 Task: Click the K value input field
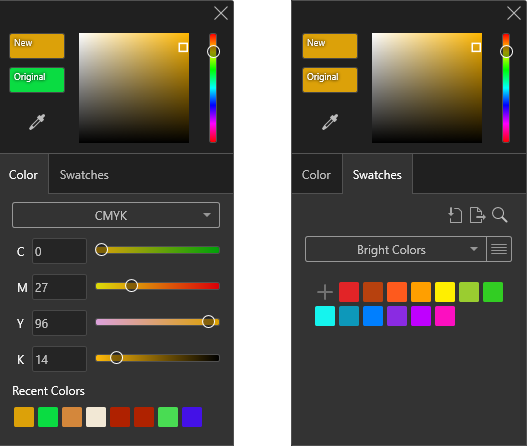59,359
